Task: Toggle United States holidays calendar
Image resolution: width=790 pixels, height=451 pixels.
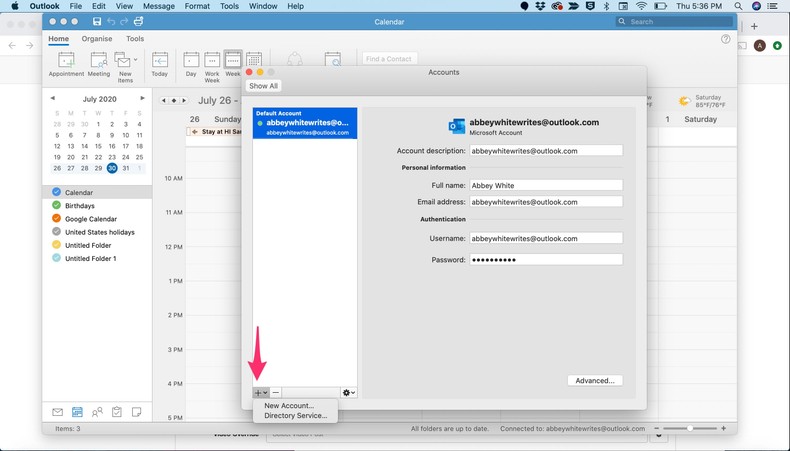Action: (x=56, y=232)
